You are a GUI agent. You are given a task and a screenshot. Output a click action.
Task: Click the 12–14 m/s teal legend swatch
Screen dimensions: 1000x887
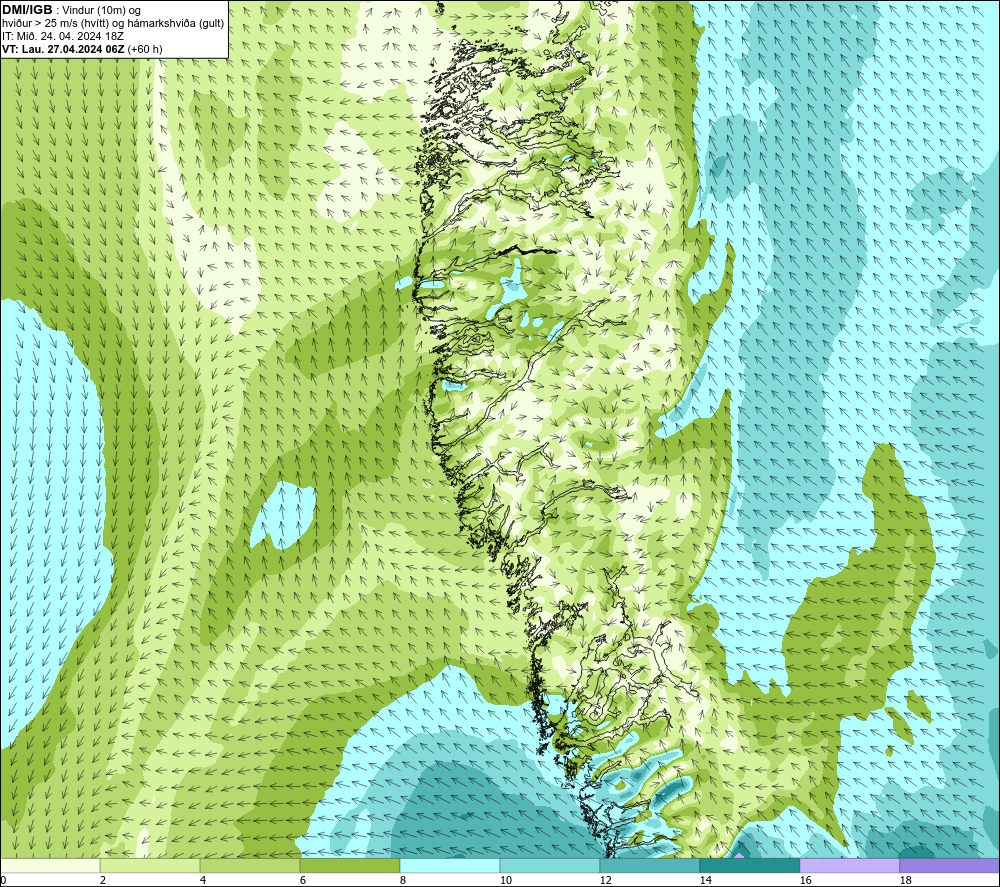[649, 865]
